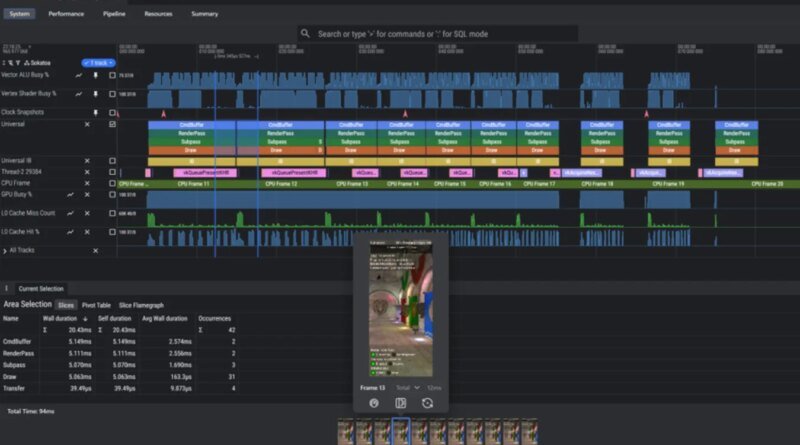Open the Pivot Table tab

coord(96,305)
